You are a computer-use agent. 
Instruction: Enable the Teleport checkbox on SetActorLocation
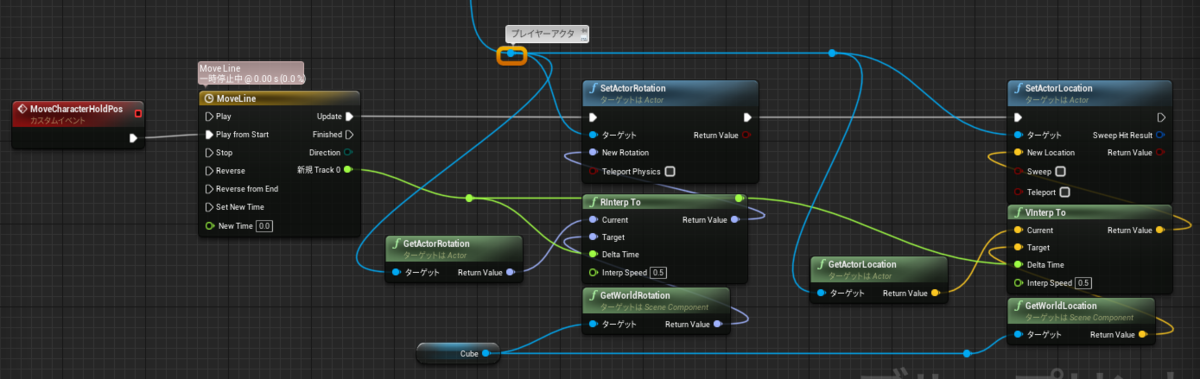(x=1066, y=192)
